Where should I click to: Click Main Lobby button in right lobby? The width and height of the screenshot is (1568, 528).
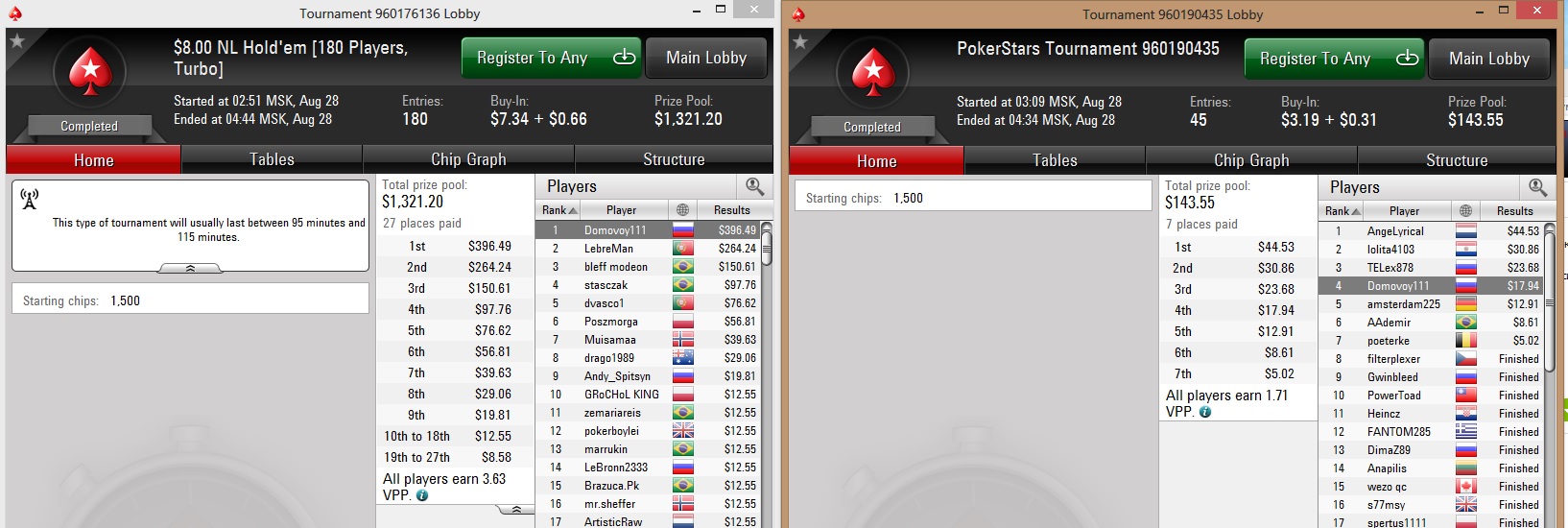coord(1489,59)
